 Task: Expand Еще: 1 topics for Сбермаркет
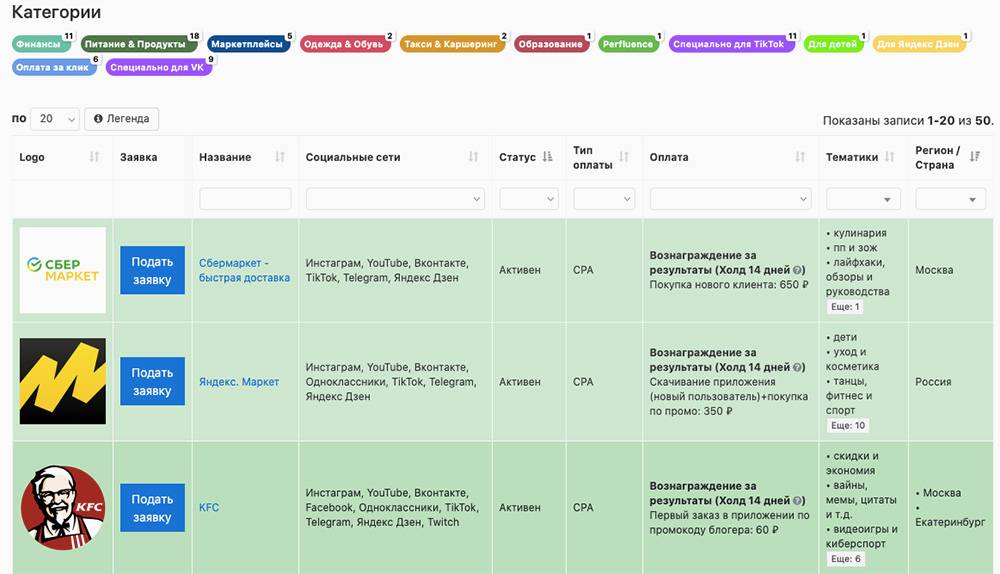pos(845,307)
